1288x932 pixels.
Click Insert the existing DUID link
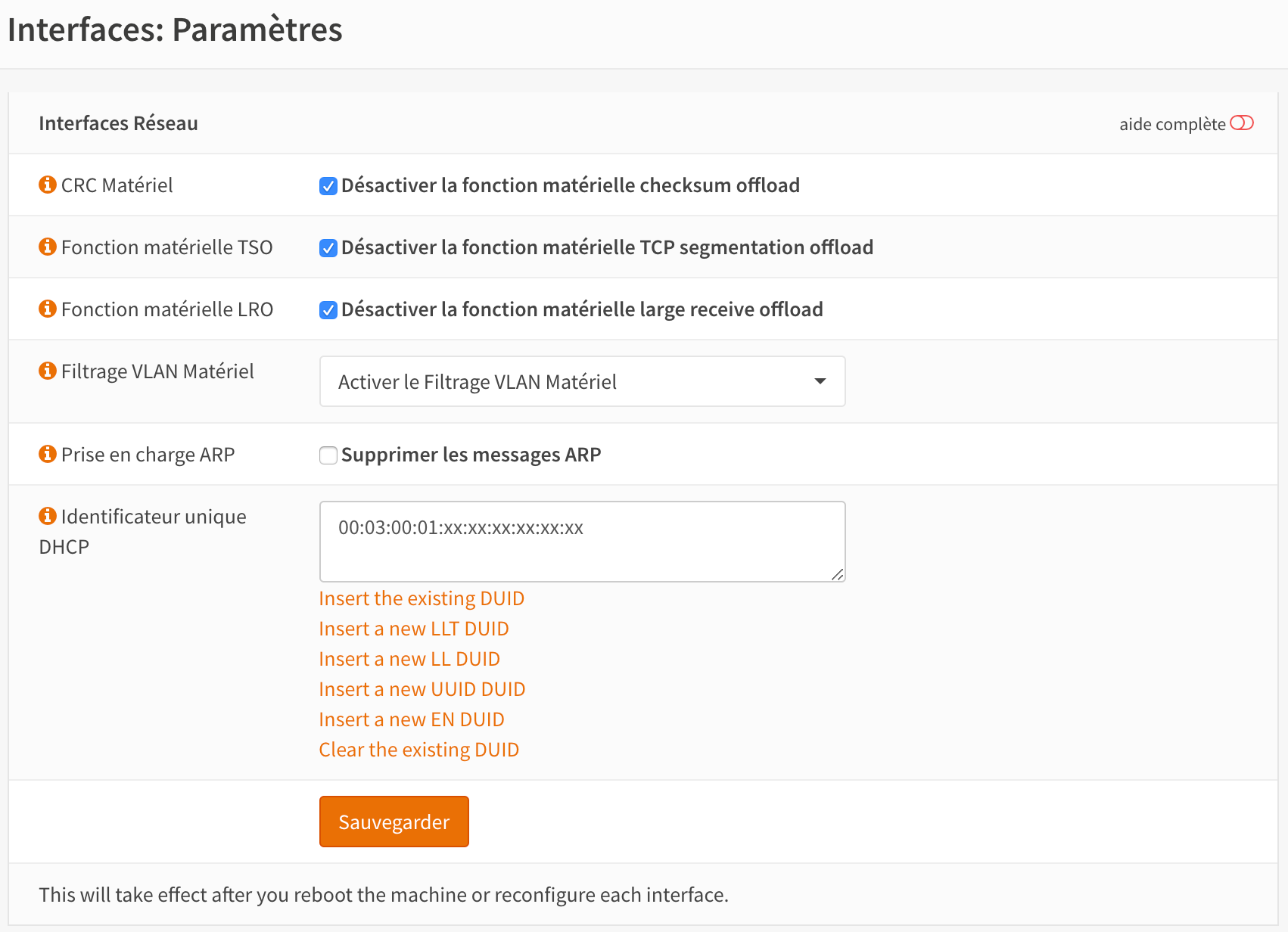[x=422, y=598]
